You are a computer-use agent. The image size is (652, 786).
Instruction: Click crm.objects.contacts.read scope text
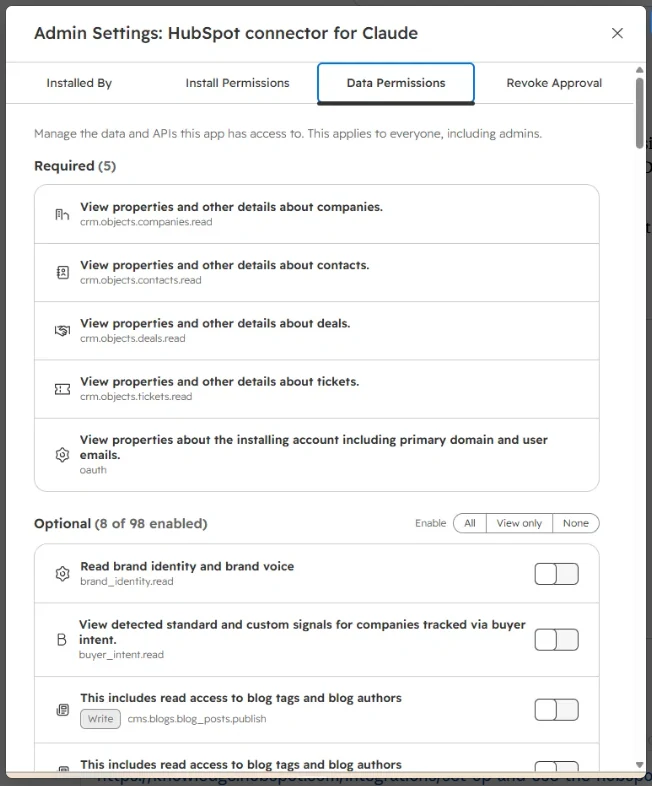[141, 280]
